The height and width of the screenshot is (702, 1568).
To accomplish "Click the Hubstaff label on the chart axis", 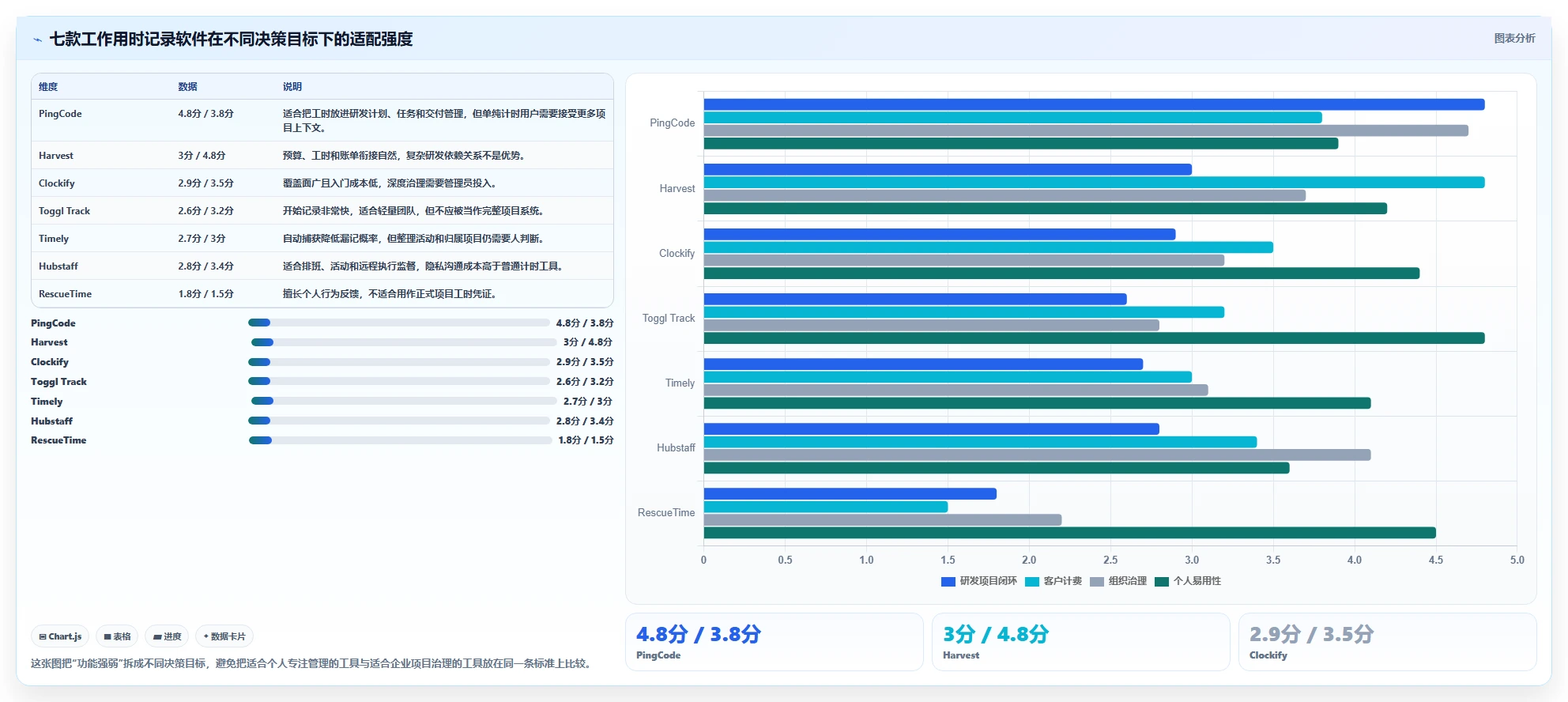I will 676,448.
